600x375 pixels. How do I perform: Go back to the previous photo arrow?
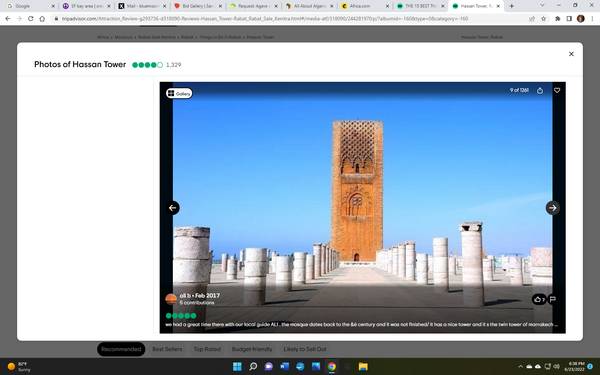coord(173,208)
